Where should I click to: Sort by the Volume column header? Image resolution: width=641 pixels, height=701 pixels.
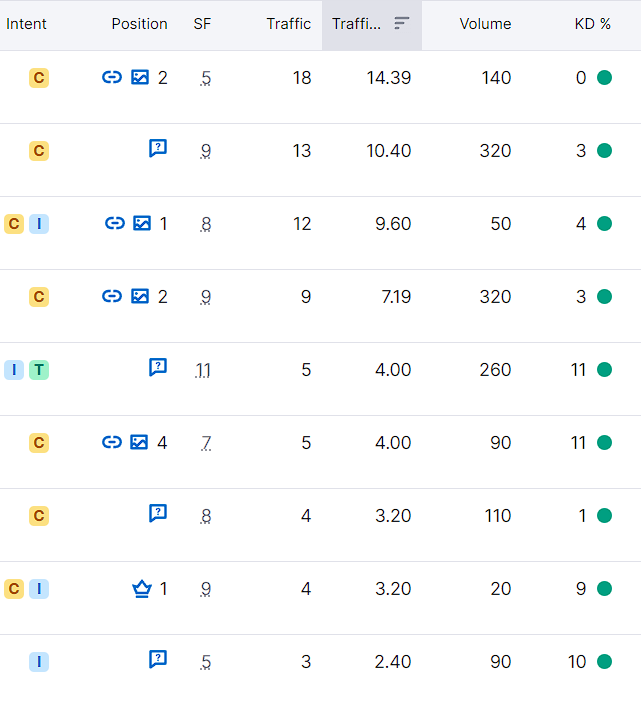pos(485,24)
